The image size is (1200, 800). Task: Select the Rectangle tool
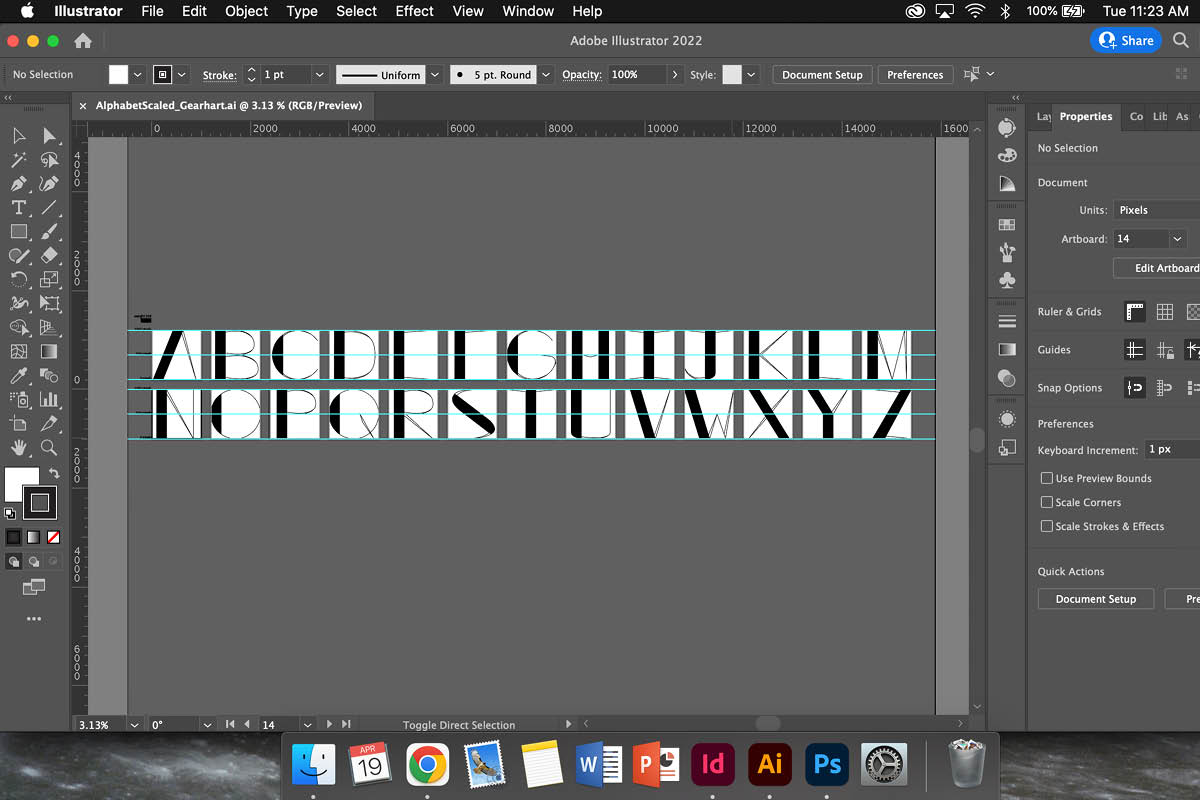[18, 232]
